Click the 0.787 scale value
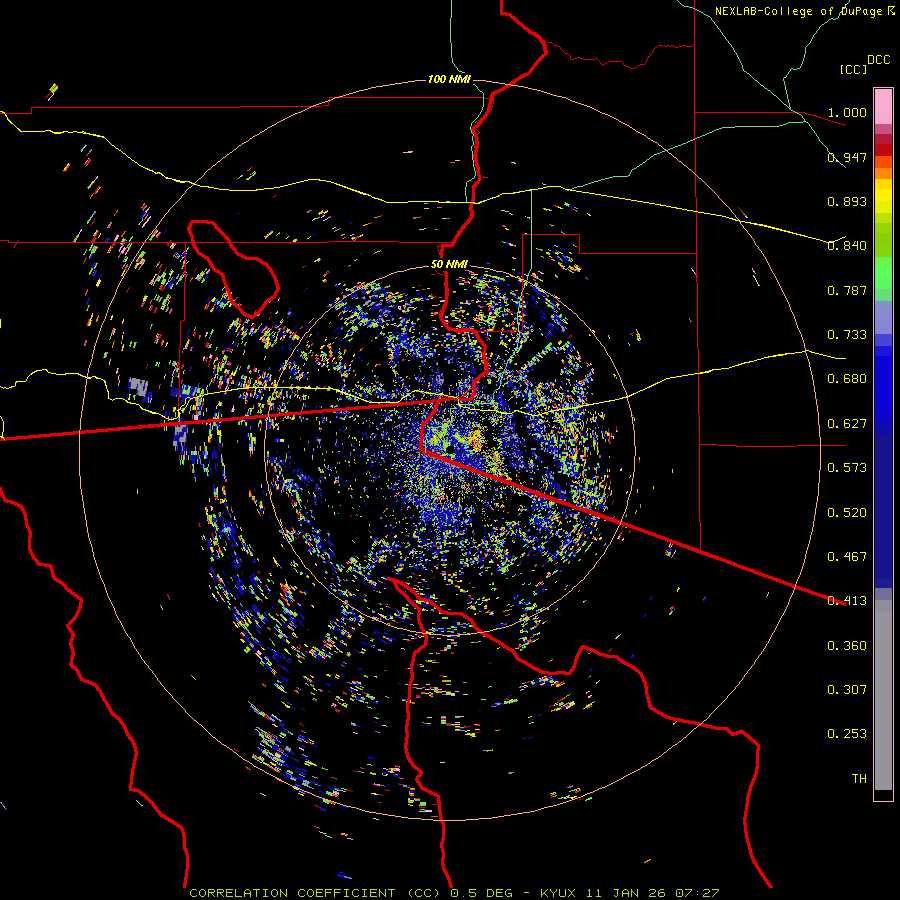 (x=847, y=290)
